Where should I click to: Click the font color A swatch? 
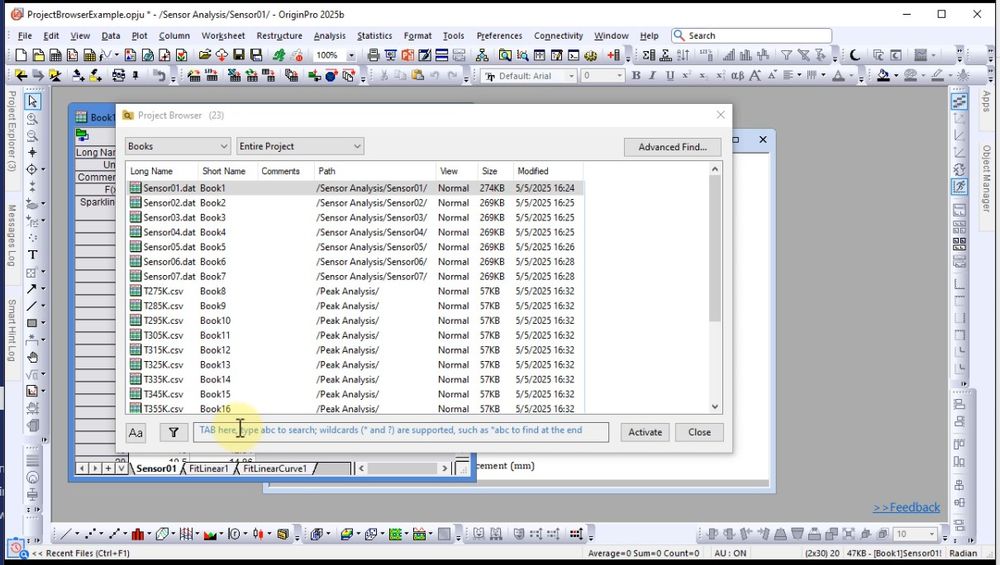pos(838,76)
